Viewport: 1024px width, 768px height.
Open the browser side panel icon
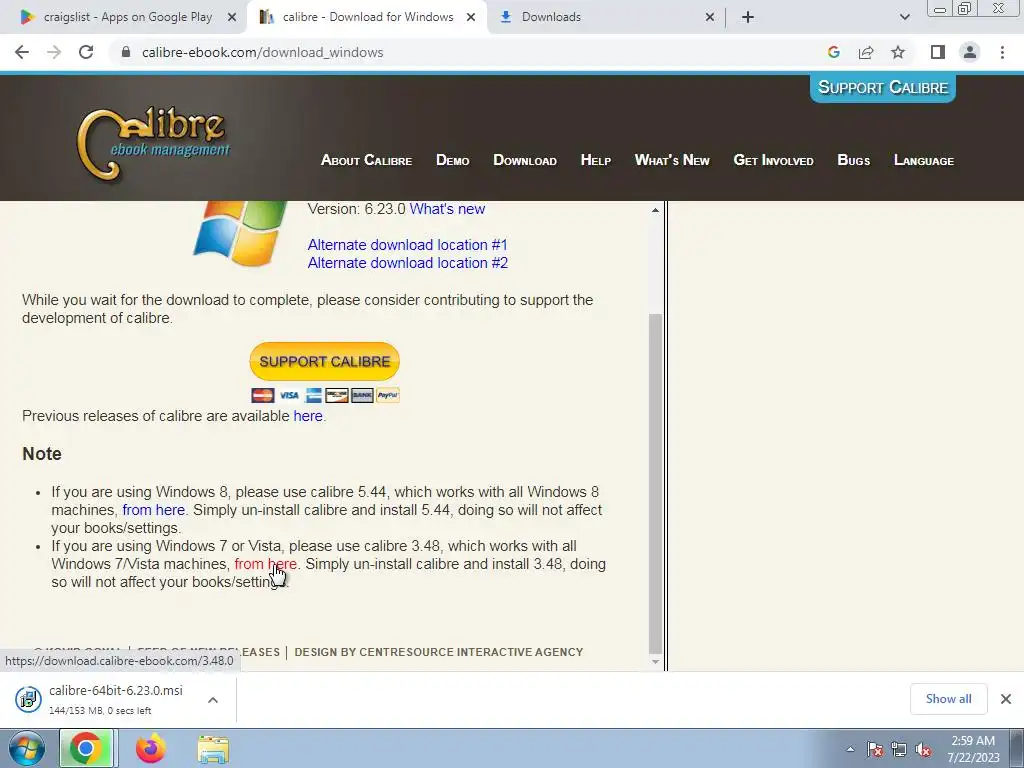pos(938,52)
